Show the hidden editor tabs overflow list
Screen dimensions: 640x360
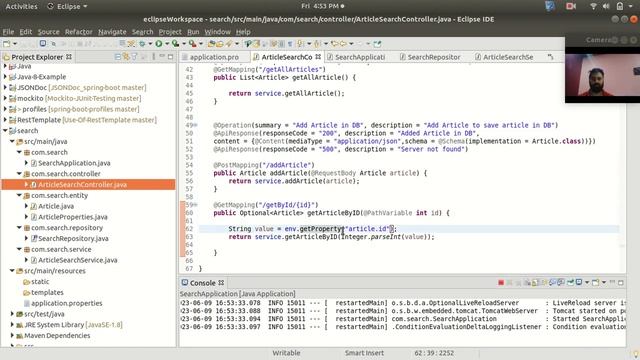551,57
